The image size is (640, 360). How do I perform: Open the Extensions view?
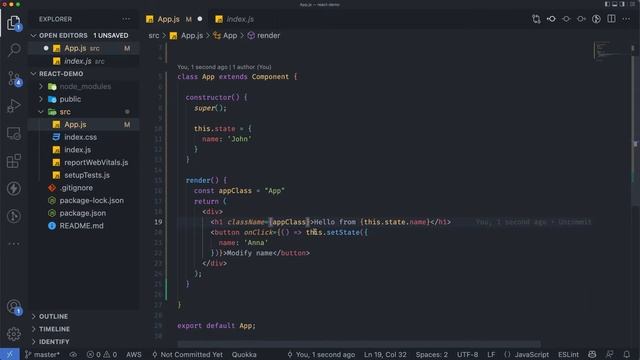(x=14, y=161)
